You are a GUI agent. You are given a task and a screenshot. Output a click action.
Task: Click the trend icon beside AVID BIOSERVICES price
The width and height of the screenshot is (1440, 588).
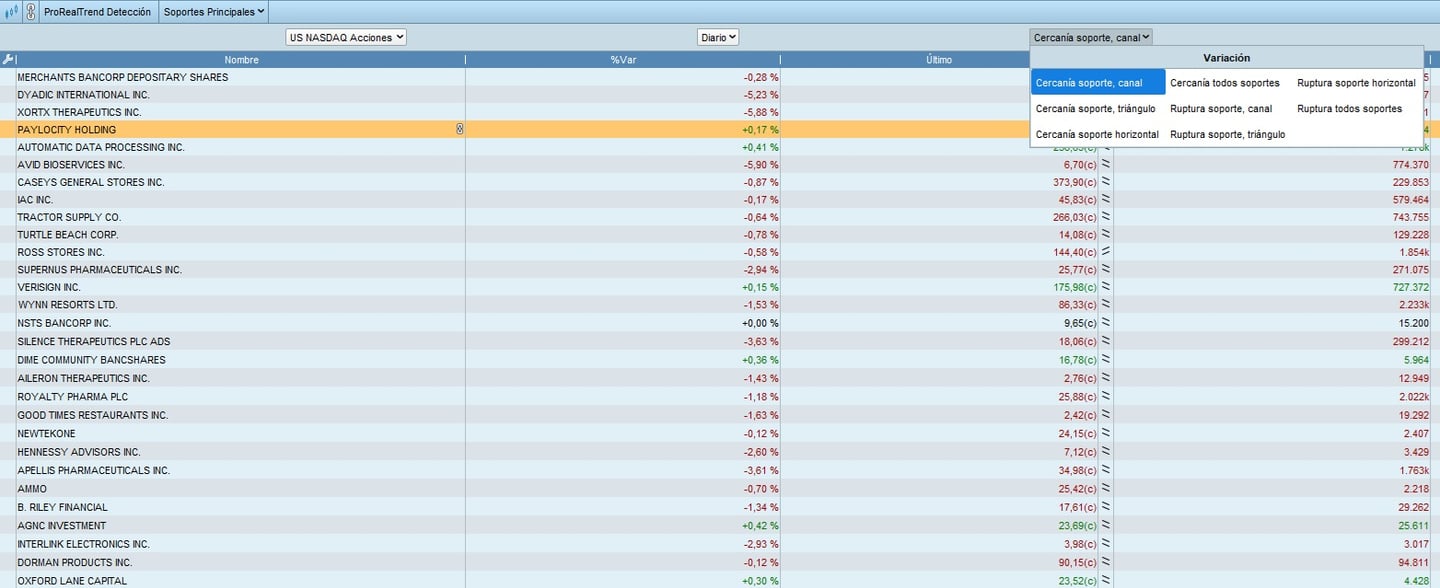[x=1105, y=165]
